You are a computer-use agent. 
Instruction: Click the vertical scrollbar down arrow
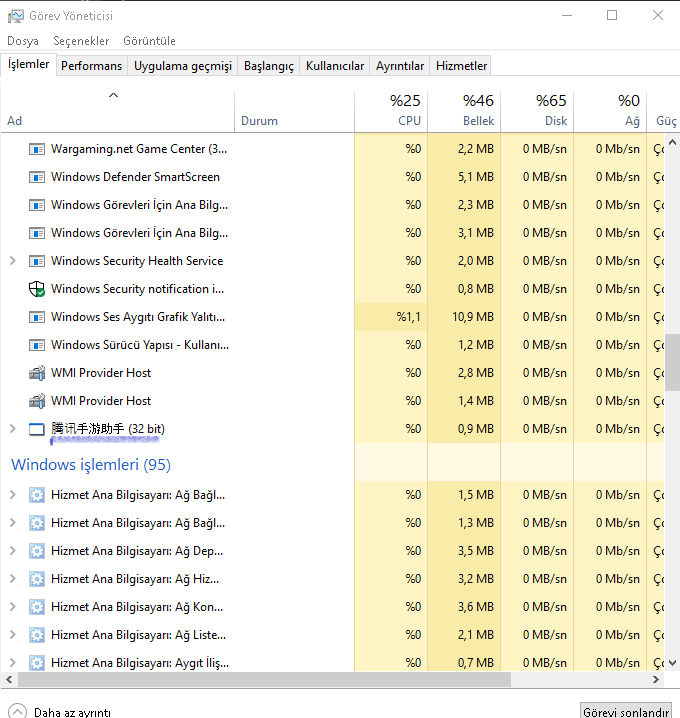[x=672, y=663]
